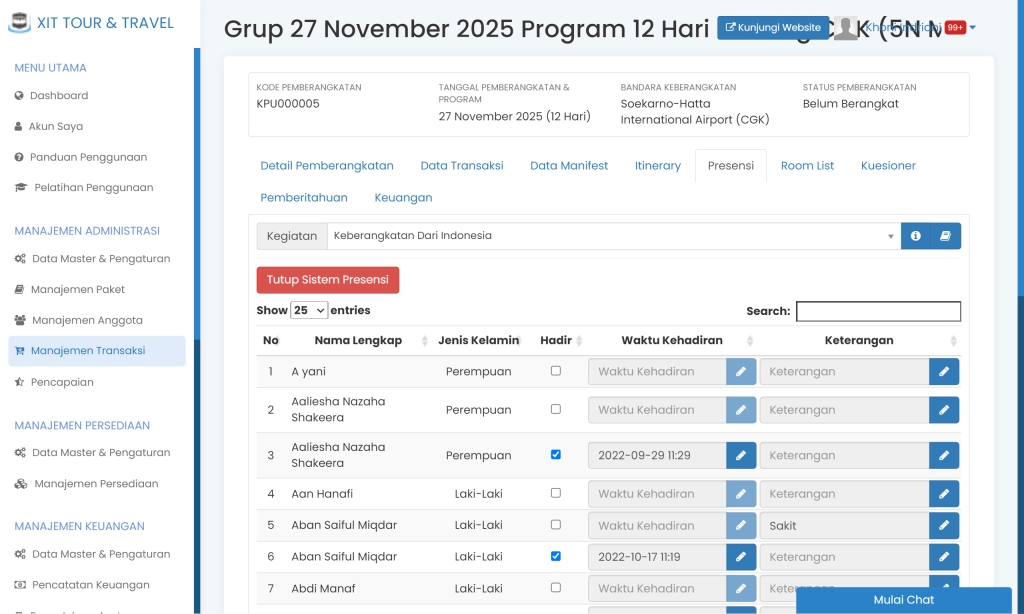
Task: Switch to the Room List tab
Action: tap(807, 166)
